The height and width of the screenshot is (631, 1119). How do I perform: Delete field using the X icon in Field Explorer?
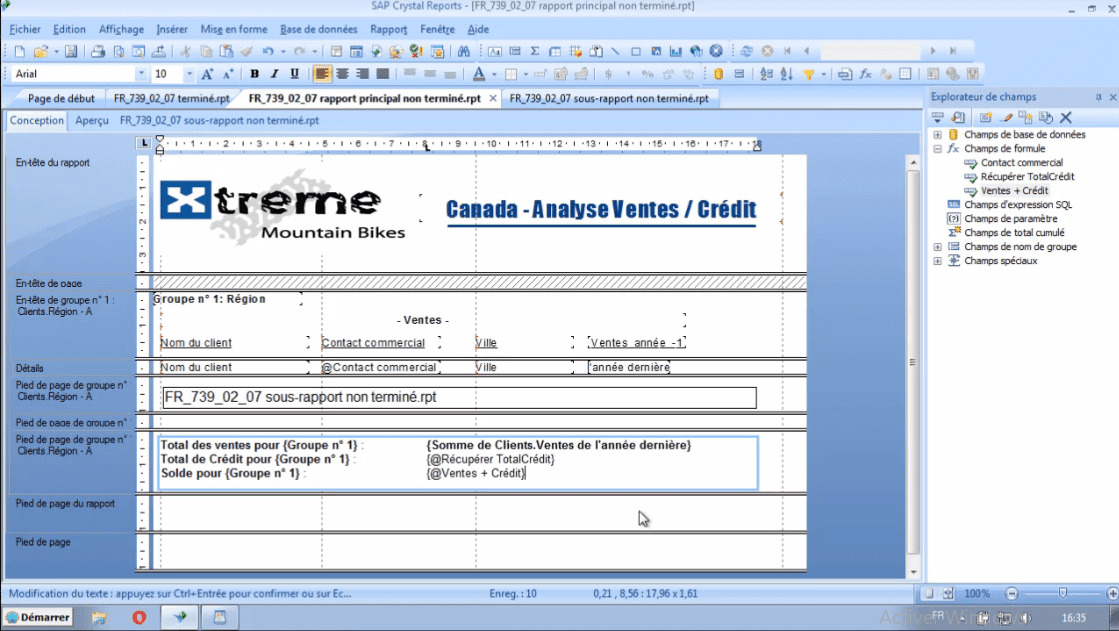point(1066,118)
